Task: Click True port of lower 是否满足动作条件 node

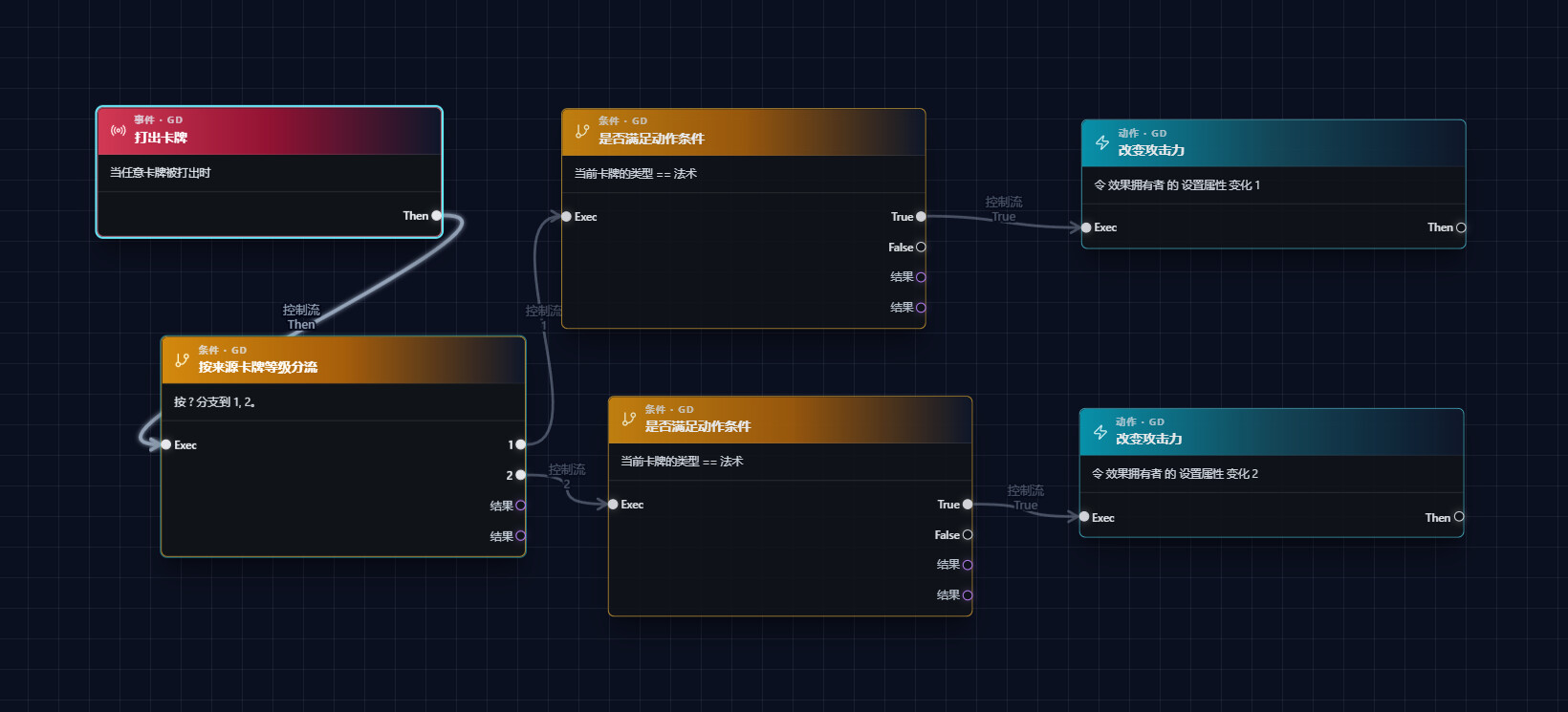Action: pyautogui.click(x=968, y=505)
